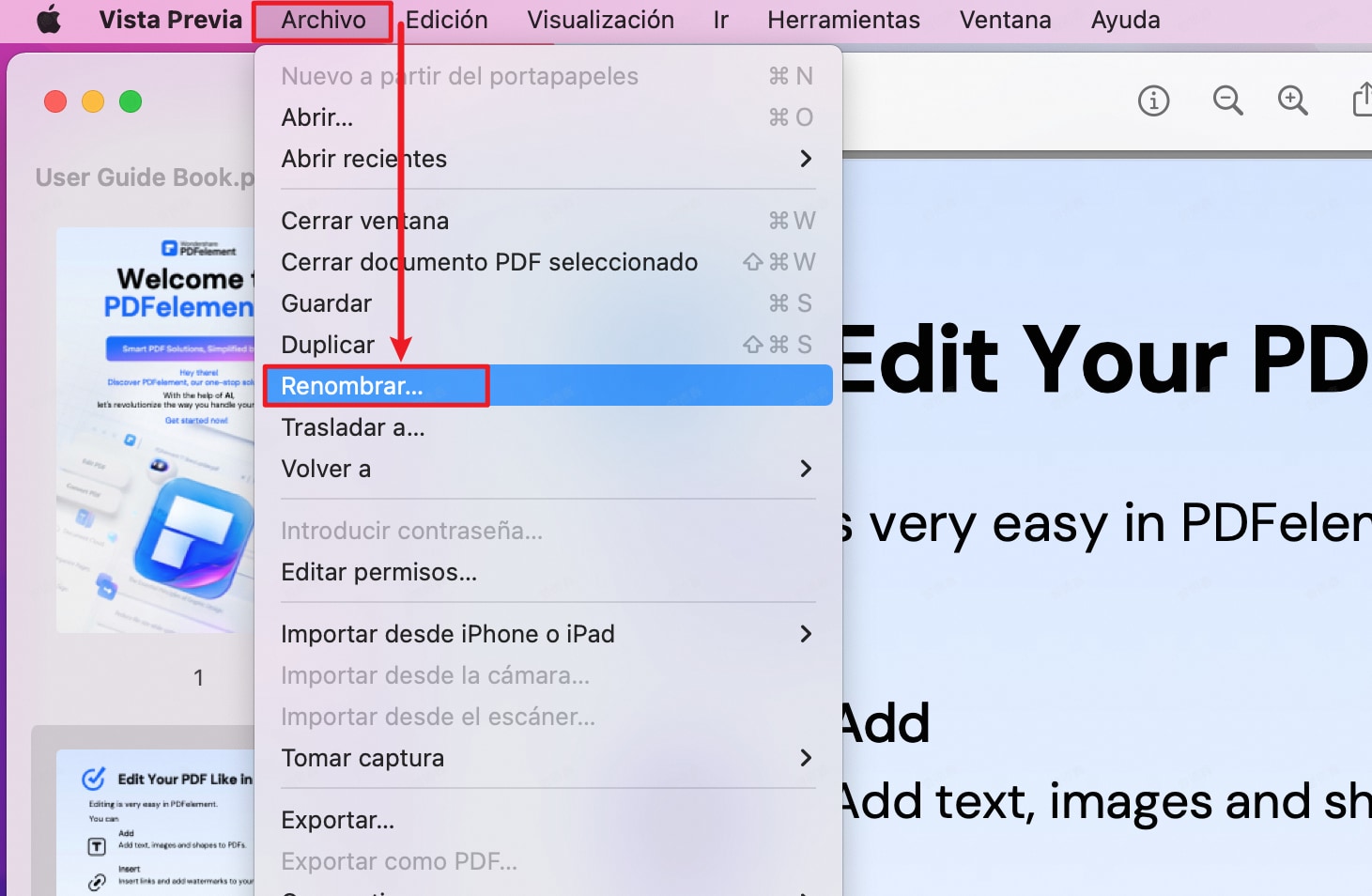Viewport: 1372px width, 896px height.
Task: Choose Exportar... from the menu
Action: 547,820
